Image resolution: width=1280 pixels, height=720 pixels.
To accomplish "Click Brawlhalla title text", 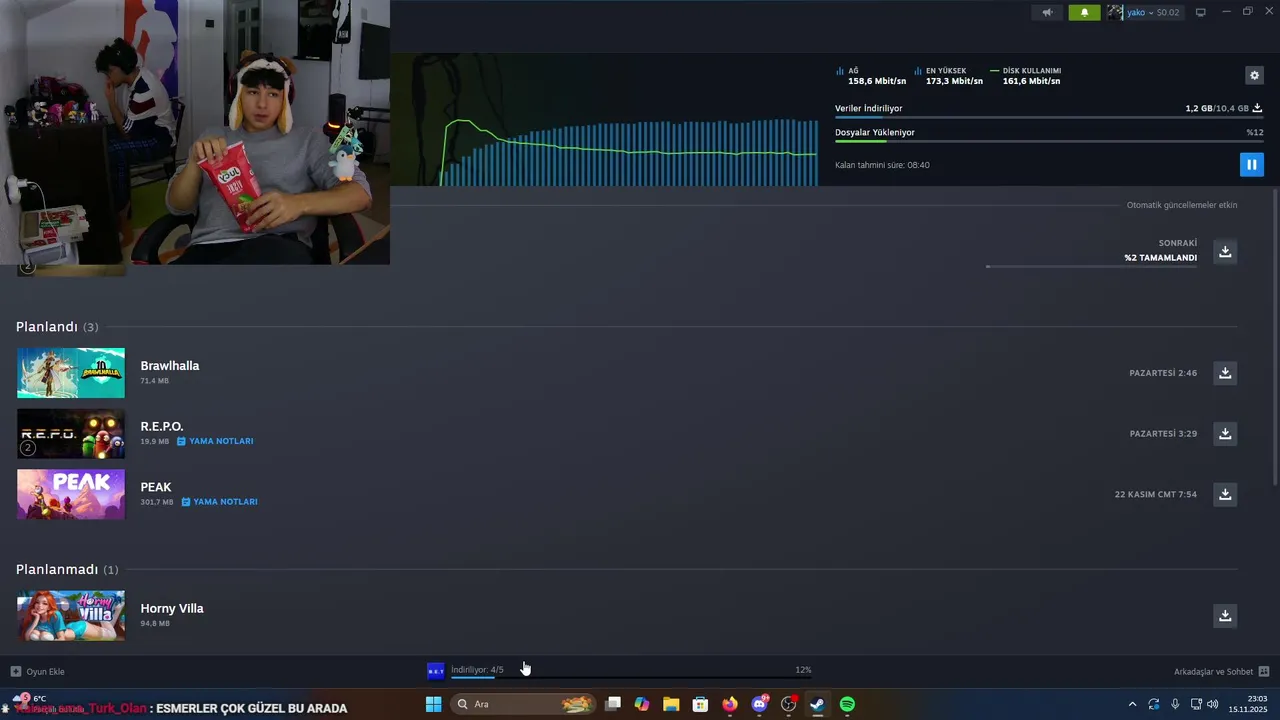I will (x=169, y=366).
